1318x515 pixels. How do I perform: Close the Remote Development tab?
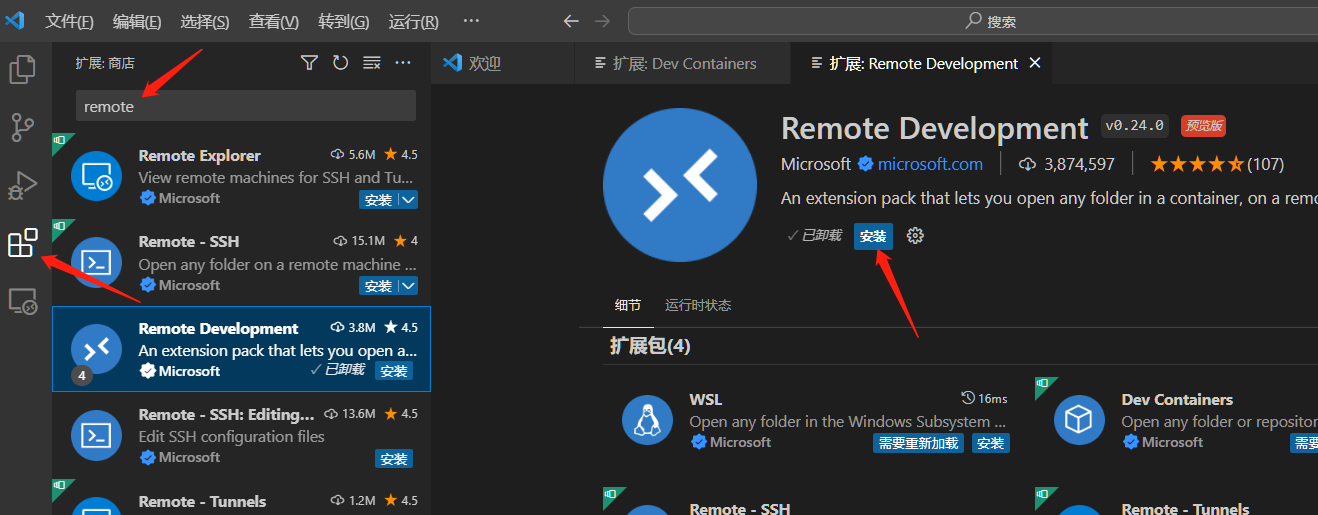pyautogui.click(x=1035, y=63)
